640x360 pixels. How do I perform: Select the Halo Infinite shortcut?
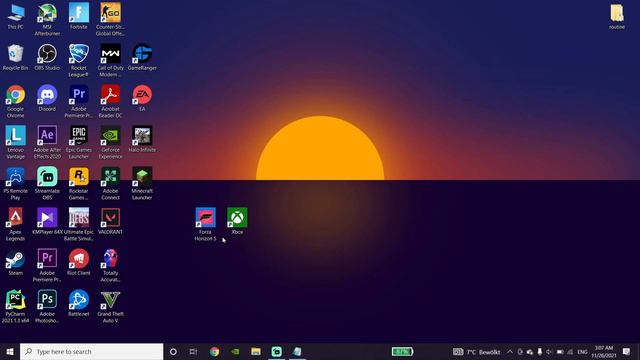point(142,140)
